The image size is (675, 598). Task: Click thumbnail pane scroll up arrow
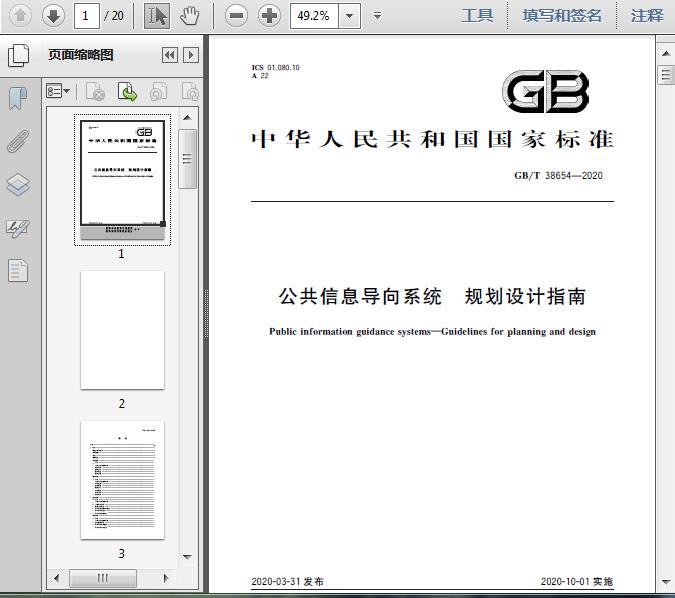187,118
